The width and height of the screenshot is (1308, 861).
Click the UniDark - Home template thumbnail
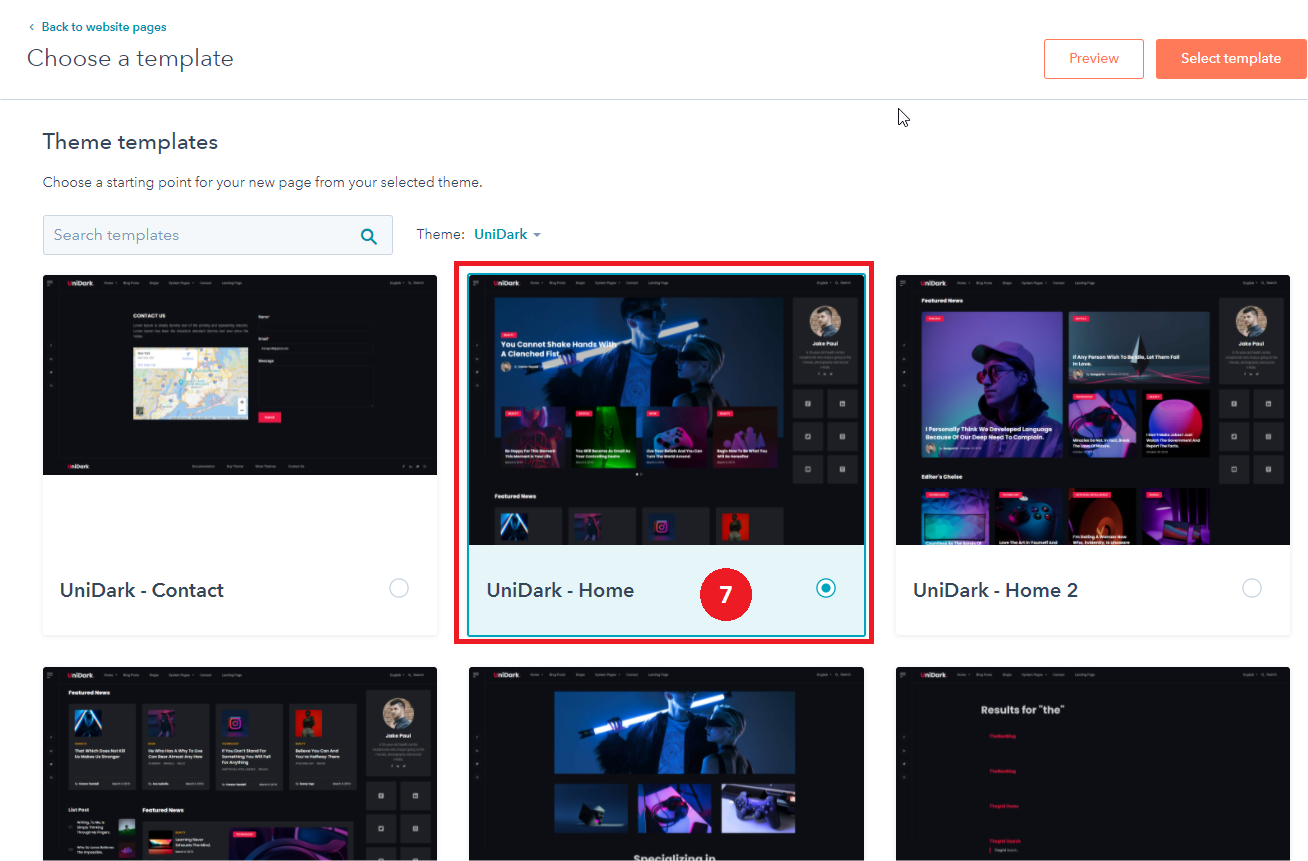pos(666,410)
